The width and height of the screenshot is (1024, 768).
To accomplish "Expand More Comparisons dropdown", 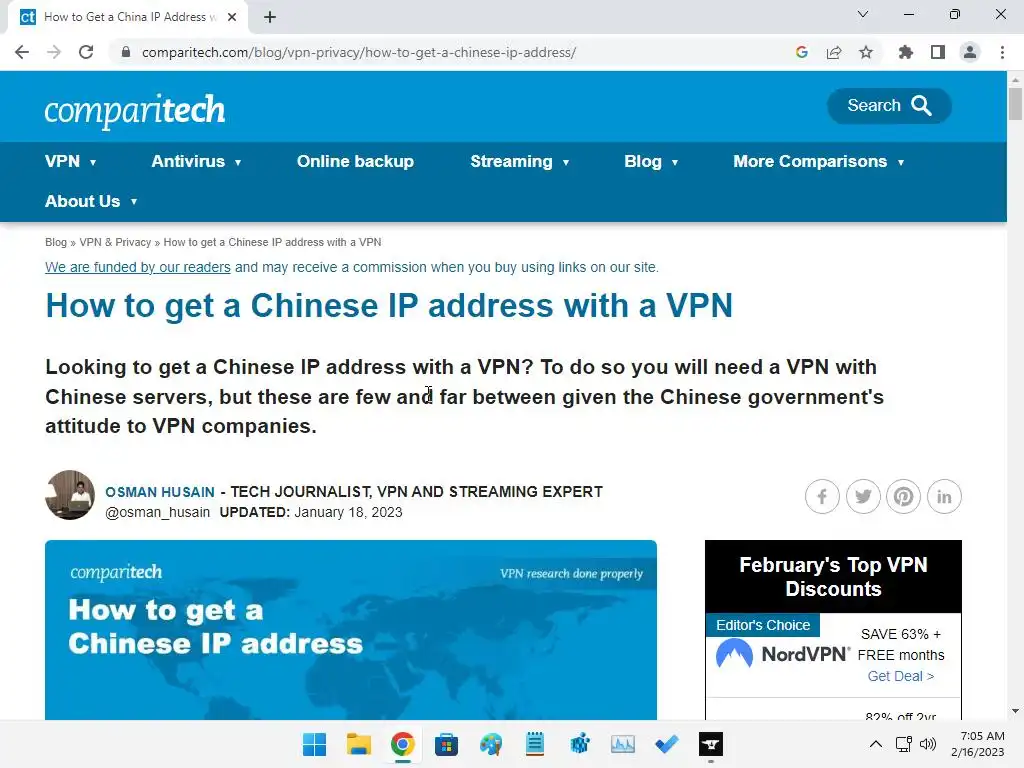I will tap(818, 161).
